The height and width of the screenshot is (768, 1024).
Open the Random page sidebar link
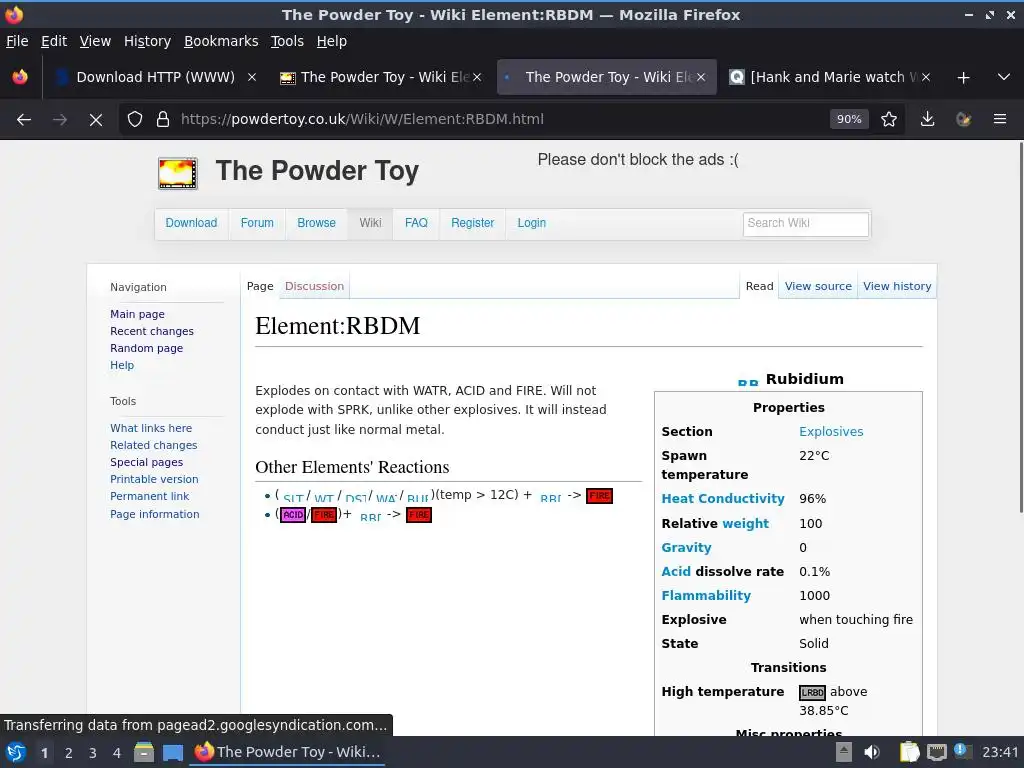146,348
